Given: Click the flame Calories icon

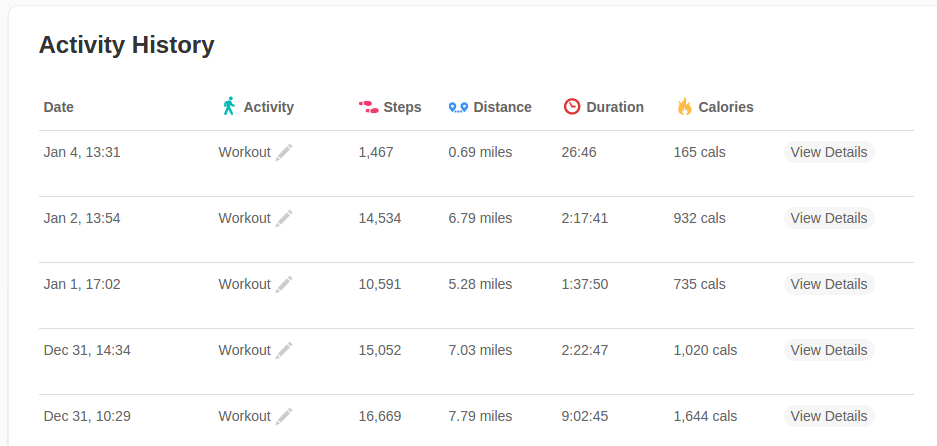Looking at the screenshot, I should (x=684, y=106).
